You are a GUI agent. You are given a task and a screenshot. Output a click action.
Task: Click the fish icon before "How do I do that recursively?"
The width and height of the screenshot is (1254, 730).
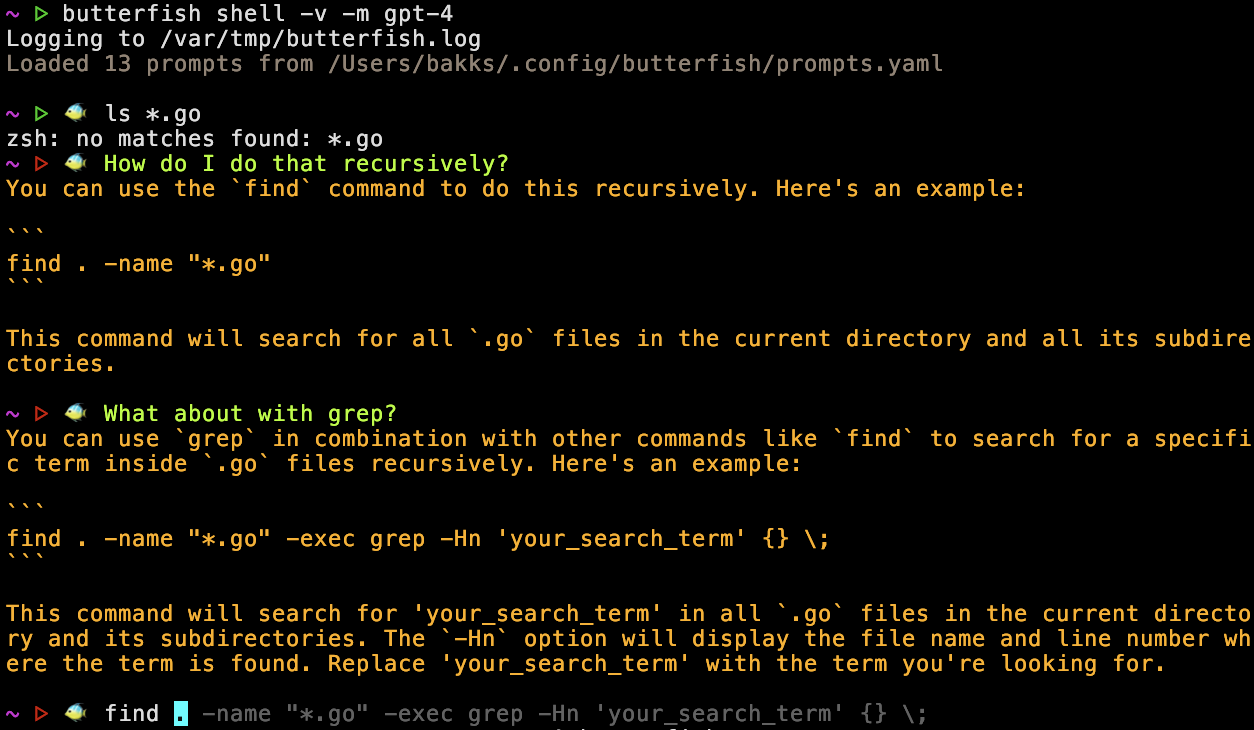[x=76, y=164]
